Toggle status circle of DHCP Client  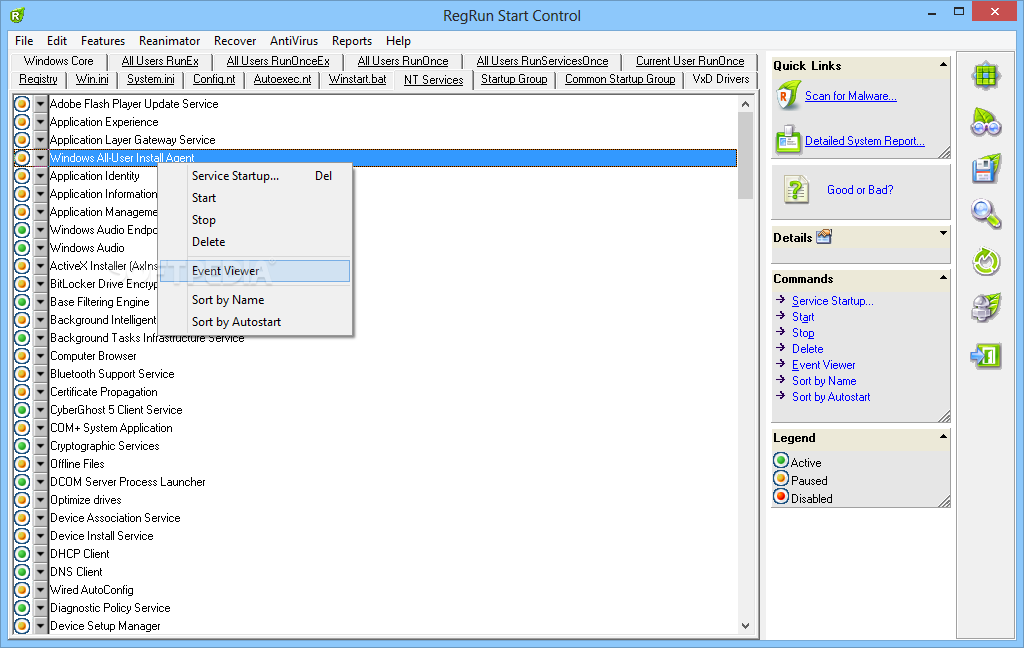tap(22, 554)
